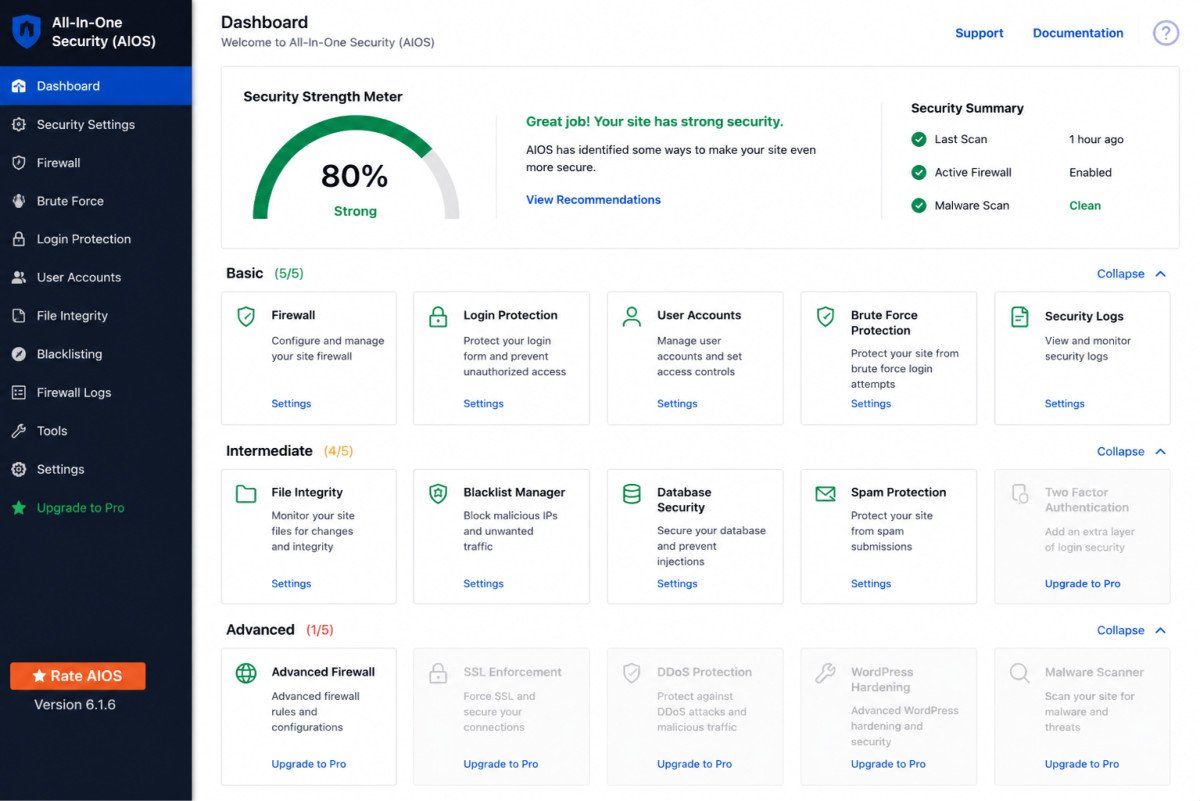Viewport: 1200px width, 801px height.
Task: Click the 'Enabled' active firewall value
Action: pos(1090,173)
